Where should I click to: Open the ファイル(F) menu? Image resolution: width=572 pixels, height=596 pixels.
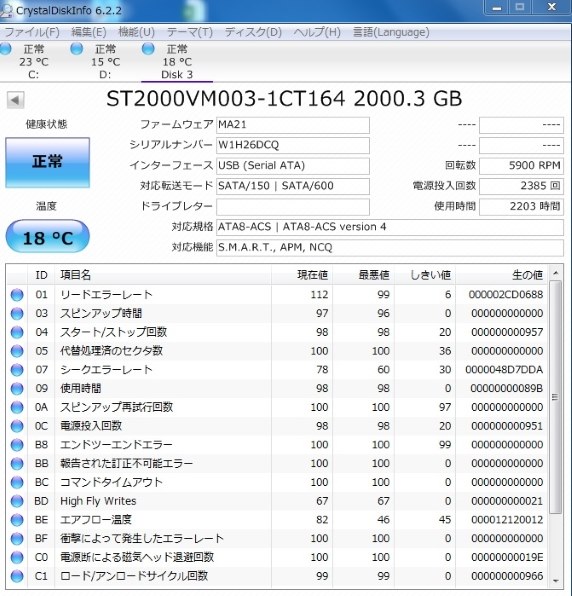click(32, 32)
